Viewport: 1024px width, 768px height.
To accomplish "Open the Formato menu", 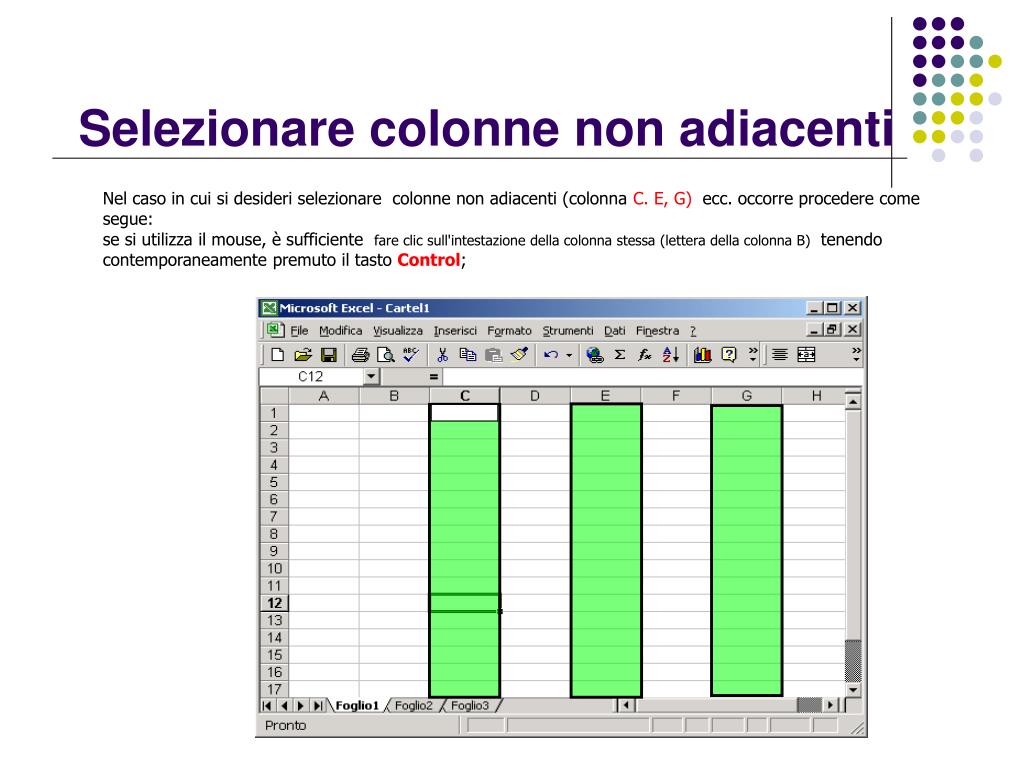I will tap(509, 330).
